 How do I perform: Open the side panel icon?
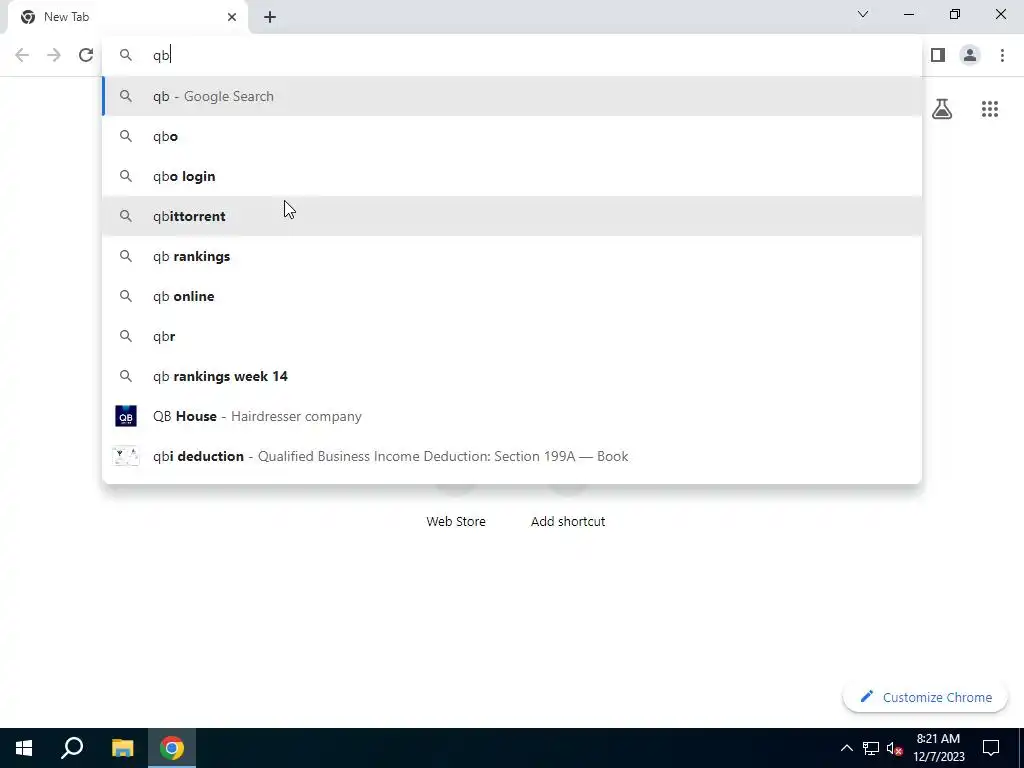938,55
